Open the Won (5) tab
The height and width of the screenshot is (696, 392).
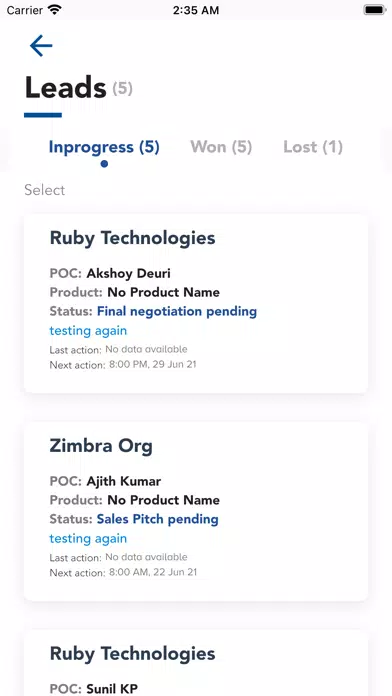coord(221,147)
